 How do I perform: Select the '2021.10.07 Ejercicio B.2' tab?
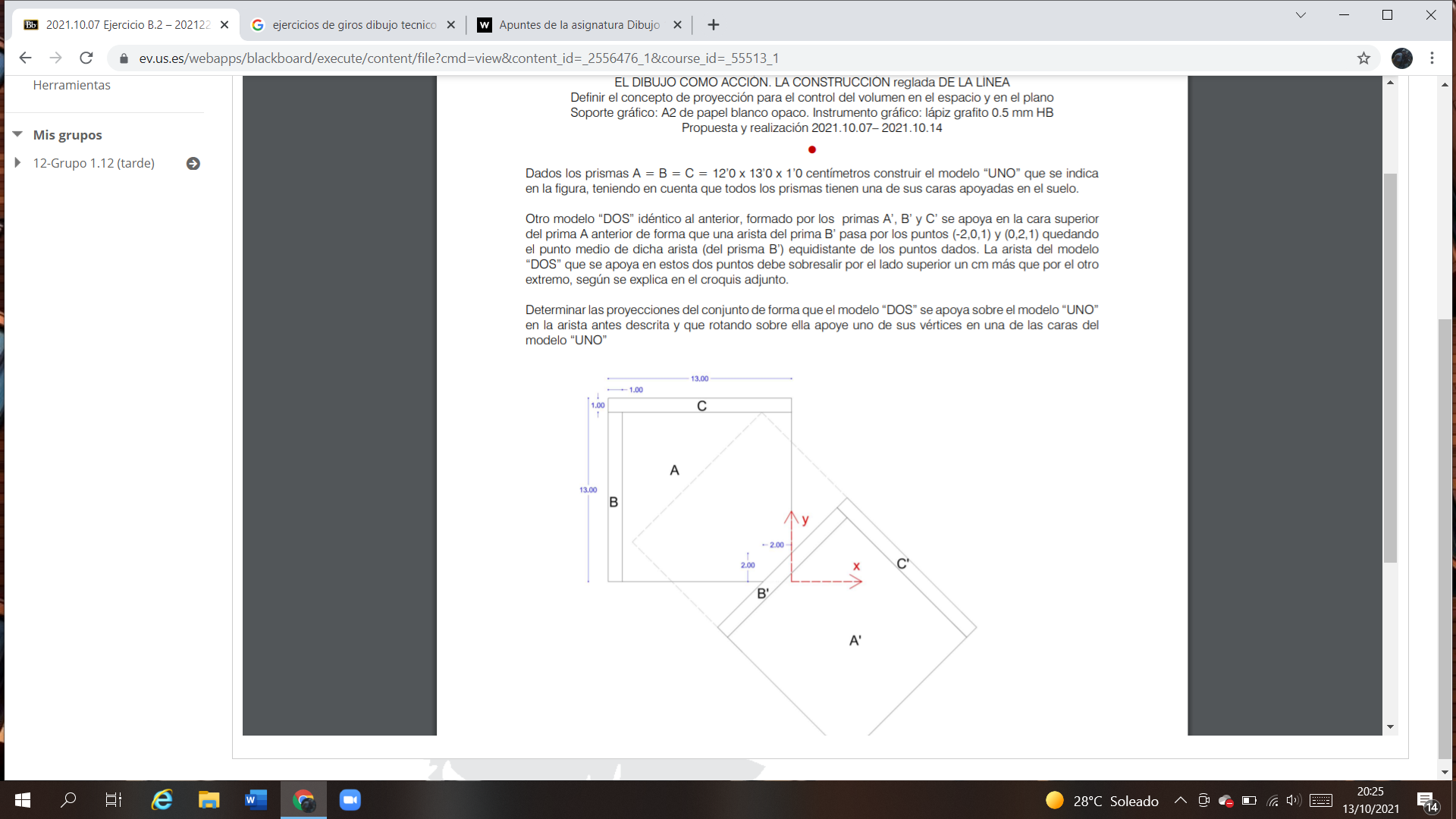pos(127,25)
